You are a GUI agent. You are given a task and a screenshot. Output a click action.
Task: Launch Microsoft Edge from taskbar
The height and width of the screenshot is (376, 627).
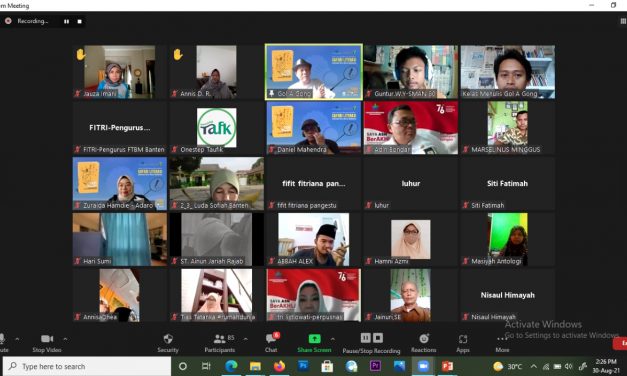click(x=231, y=366)
